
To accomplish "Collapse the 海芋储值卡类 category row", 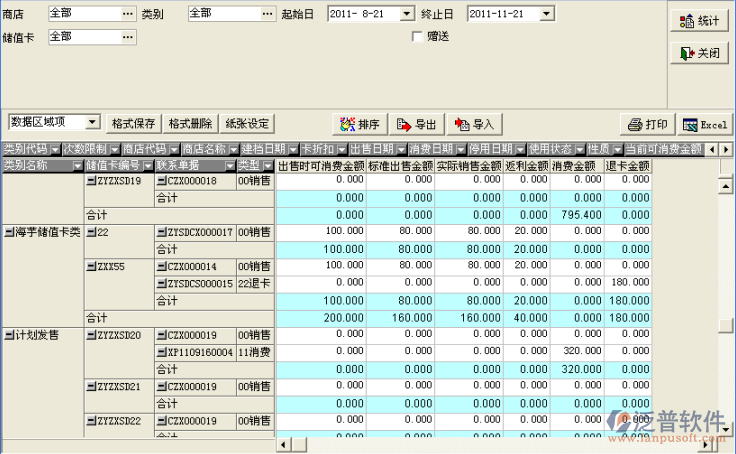I will pyautogui.click(x=8, y=232).
